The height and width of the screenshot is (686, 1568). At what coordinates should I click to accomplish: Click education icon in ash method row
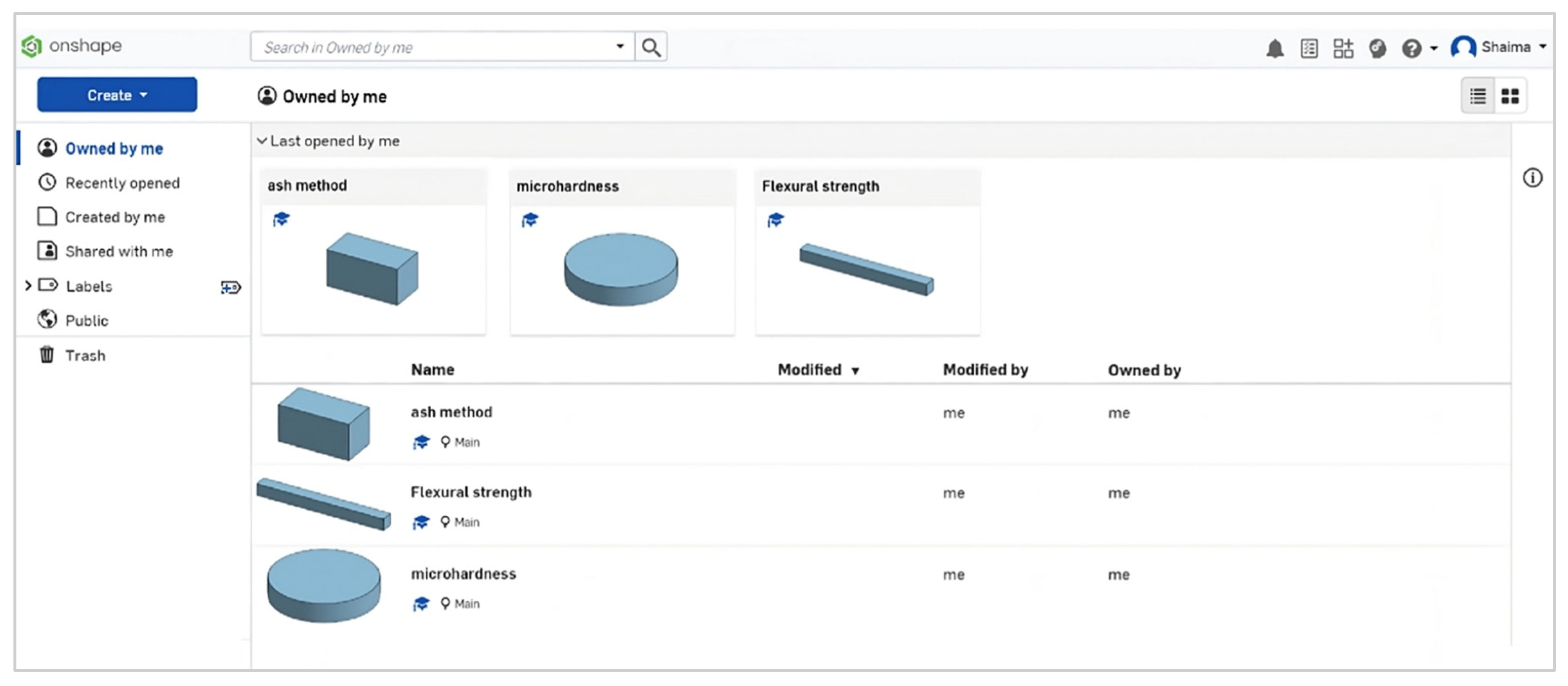[421, 442]
